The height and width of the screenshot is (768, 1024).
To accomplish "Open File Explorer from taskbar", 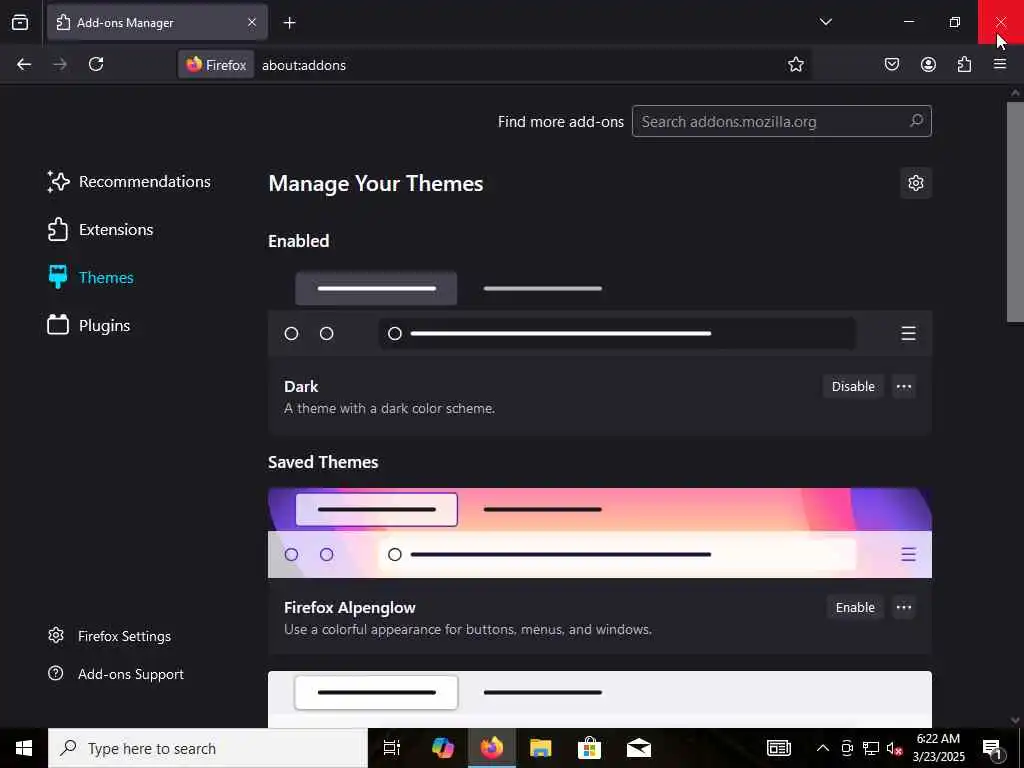I will click(x=541, y=748).
